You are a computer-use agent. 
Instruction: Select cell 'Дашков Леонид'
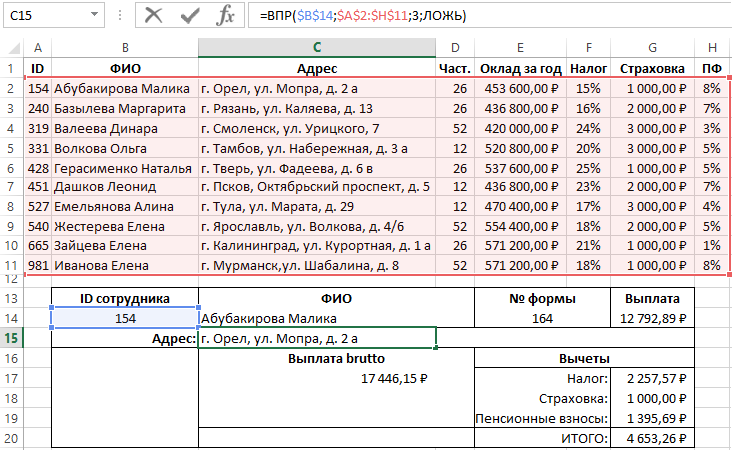point(125,187)
